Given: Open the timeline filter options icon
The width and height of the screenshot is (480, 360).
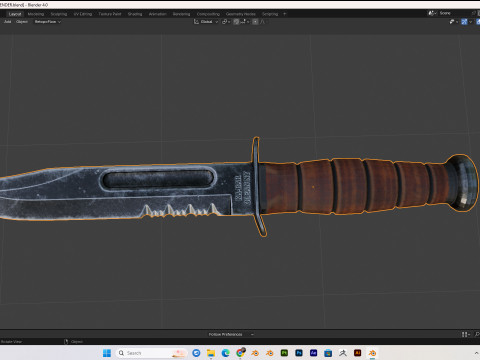Looking at the screenshot, I should click(466, 334).
